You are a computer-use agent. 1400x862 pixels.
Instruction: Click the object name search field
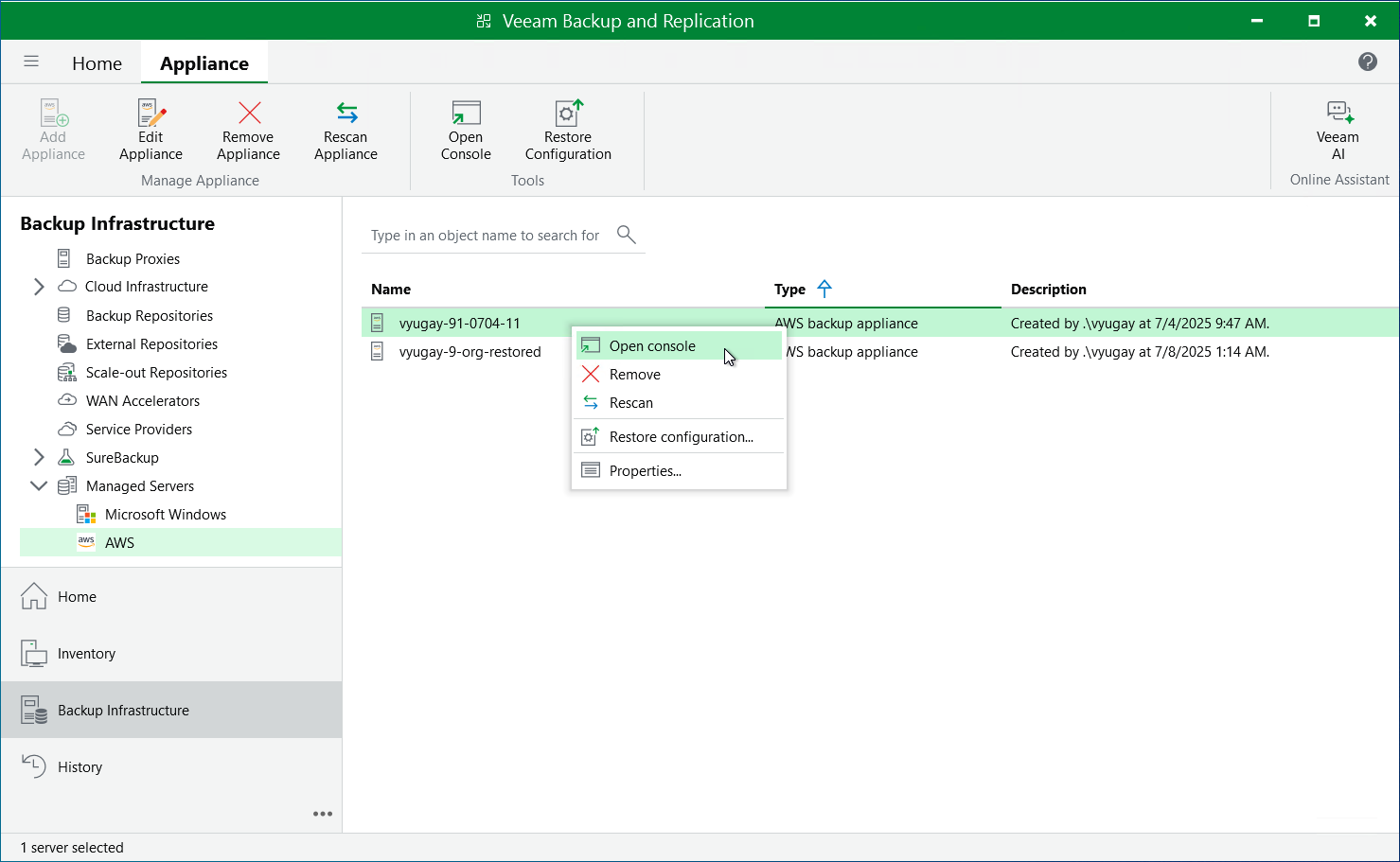pos(485,236)
